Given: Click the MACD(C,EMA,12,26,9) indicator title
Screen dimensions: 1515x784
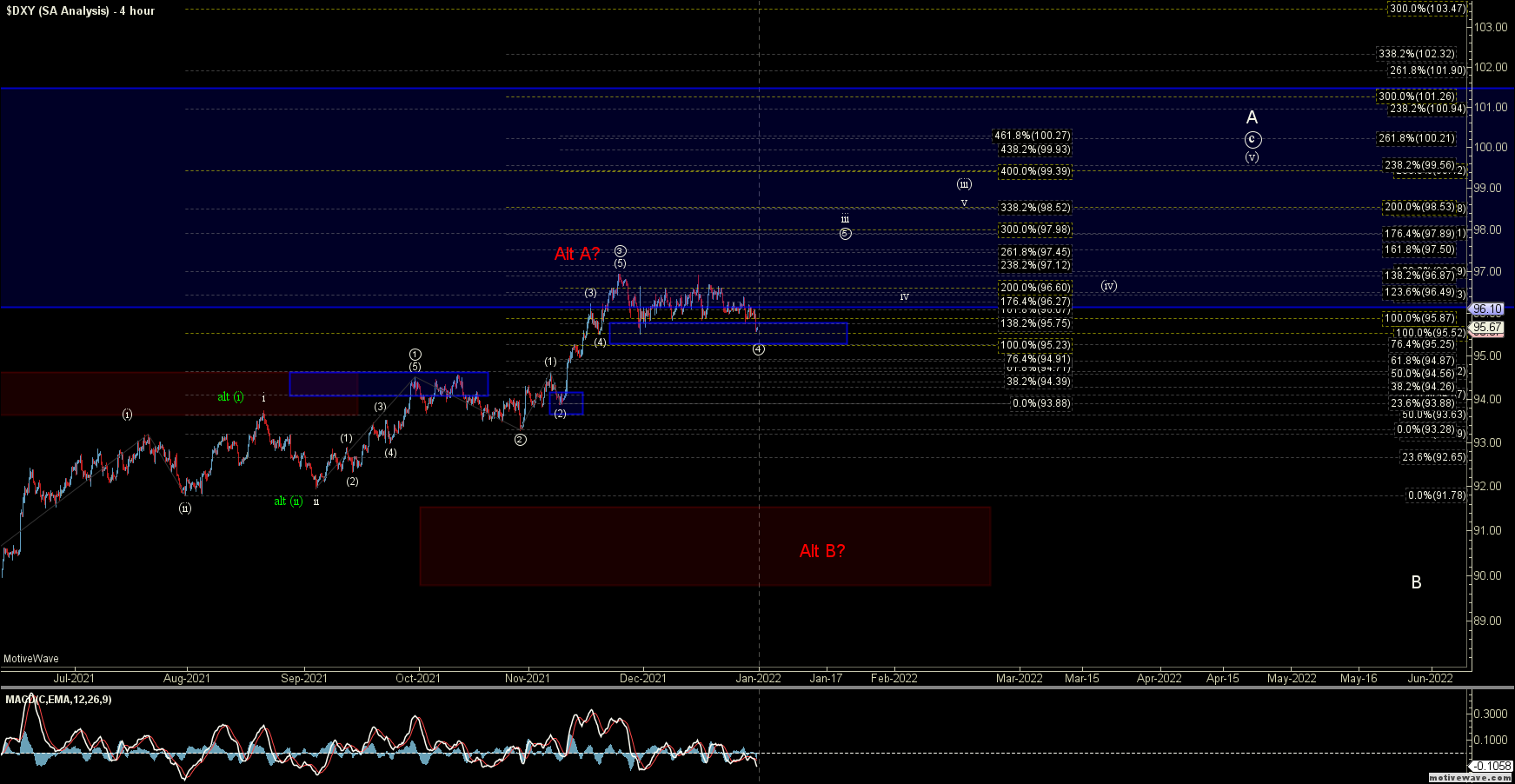Looking at the screenshot, I should (x=58, y=700).
